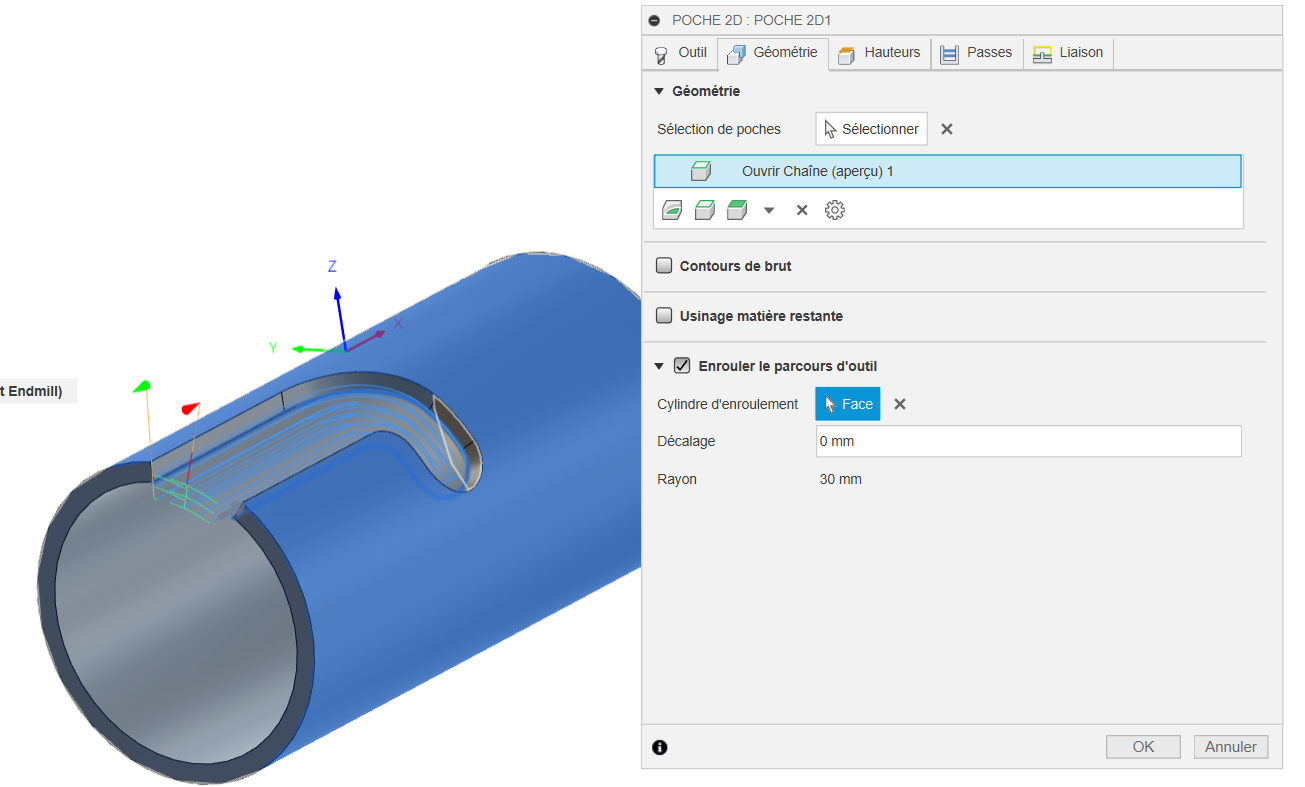
Task: Click the first chain selection mode icon
Action: pos(672,210)
